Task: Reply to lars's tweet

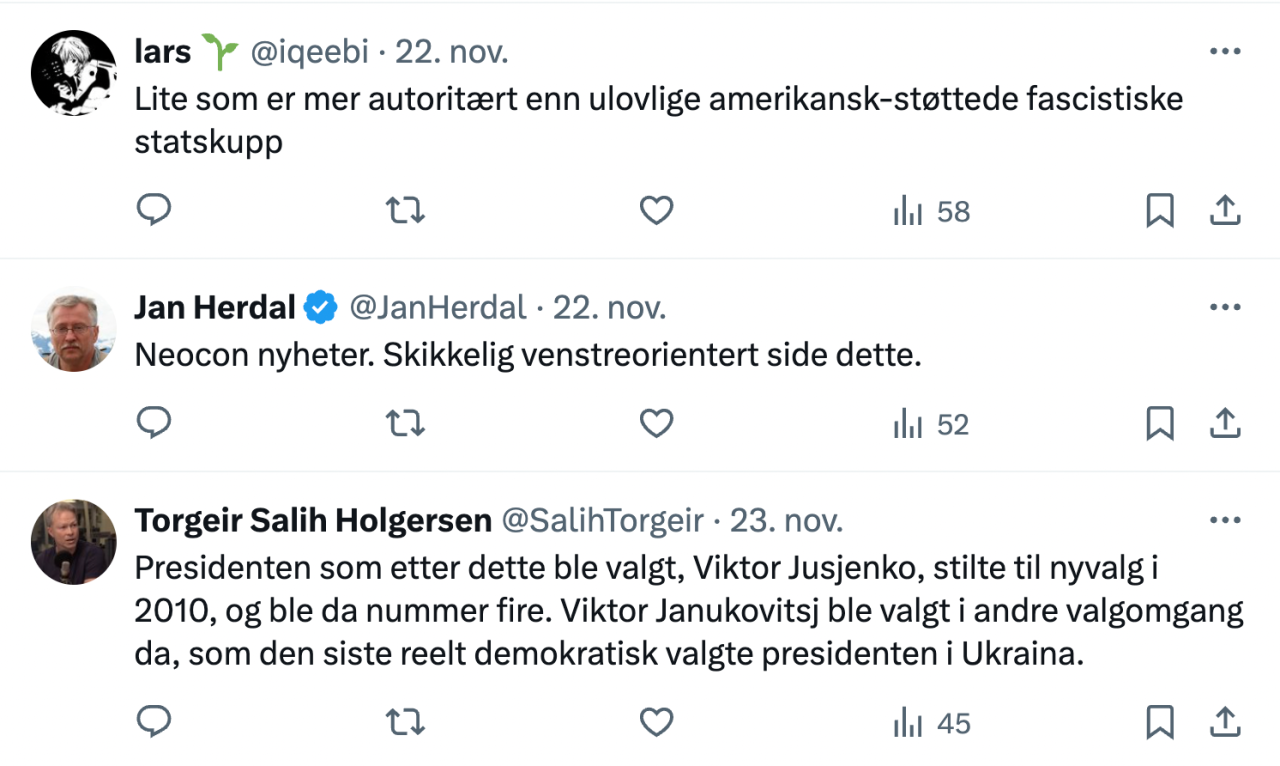Action: (x=153, y=211)
